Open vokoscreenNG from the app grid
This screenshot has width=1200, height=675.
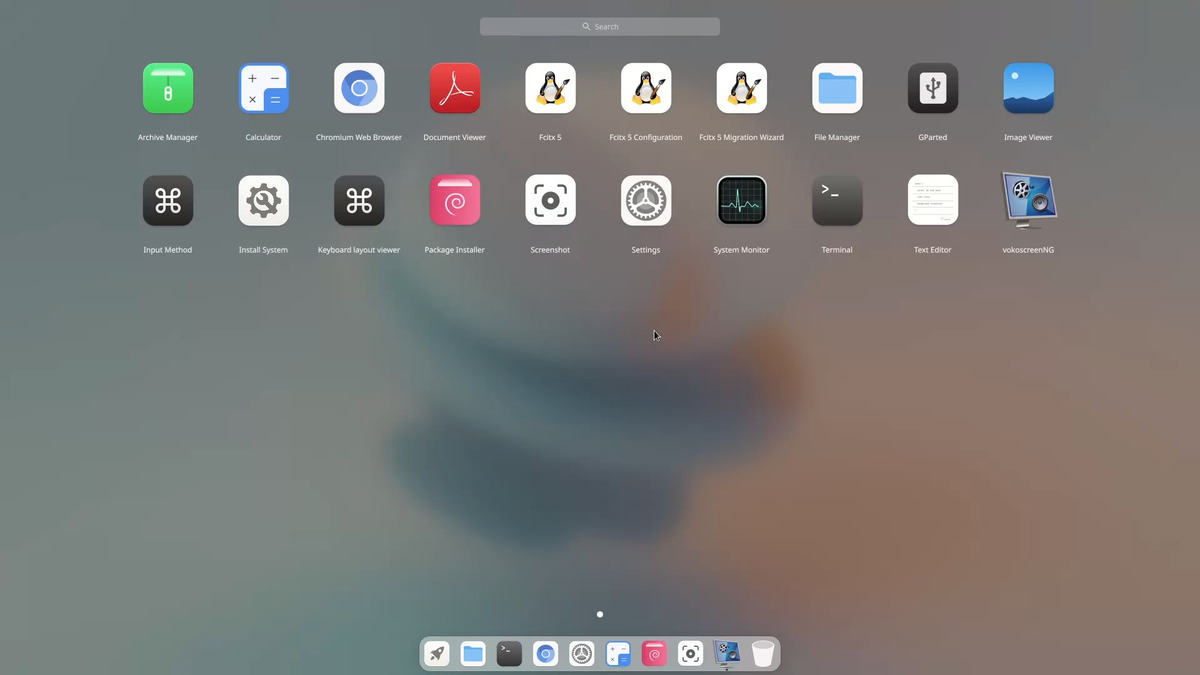coord(1029,200)
